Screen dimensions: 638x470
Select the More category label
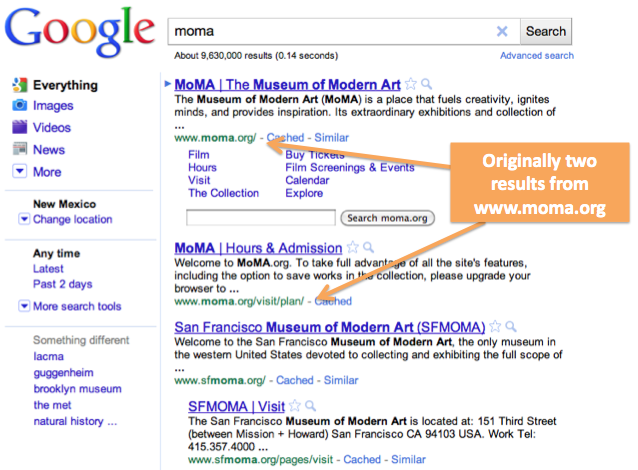tap(47, 172)
